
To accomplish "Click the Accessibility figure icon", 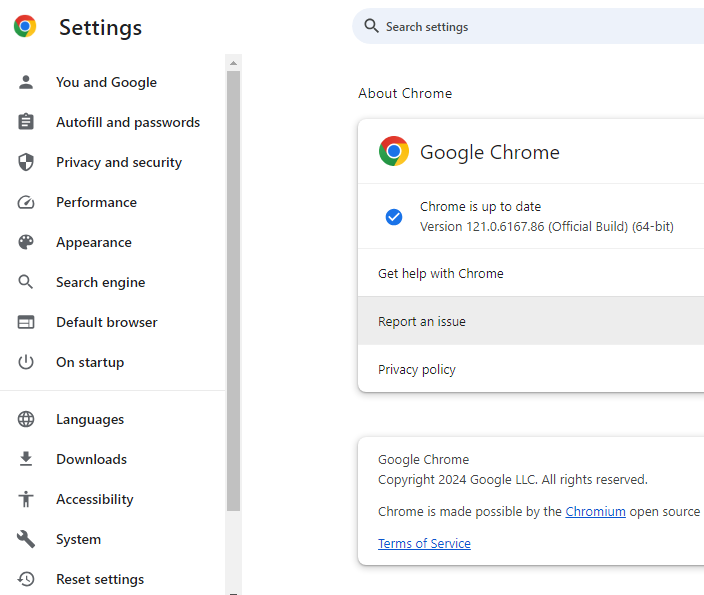I will pos(26,499).
